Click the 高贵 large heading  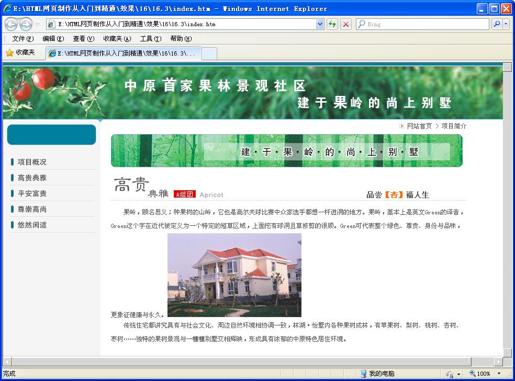click(x=131, y=184)
